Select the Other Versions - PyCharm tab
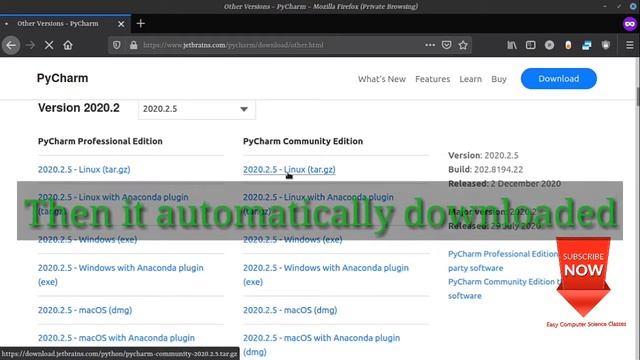The width and height of the screenshot is (640, 360). click(x=65, y=24)
